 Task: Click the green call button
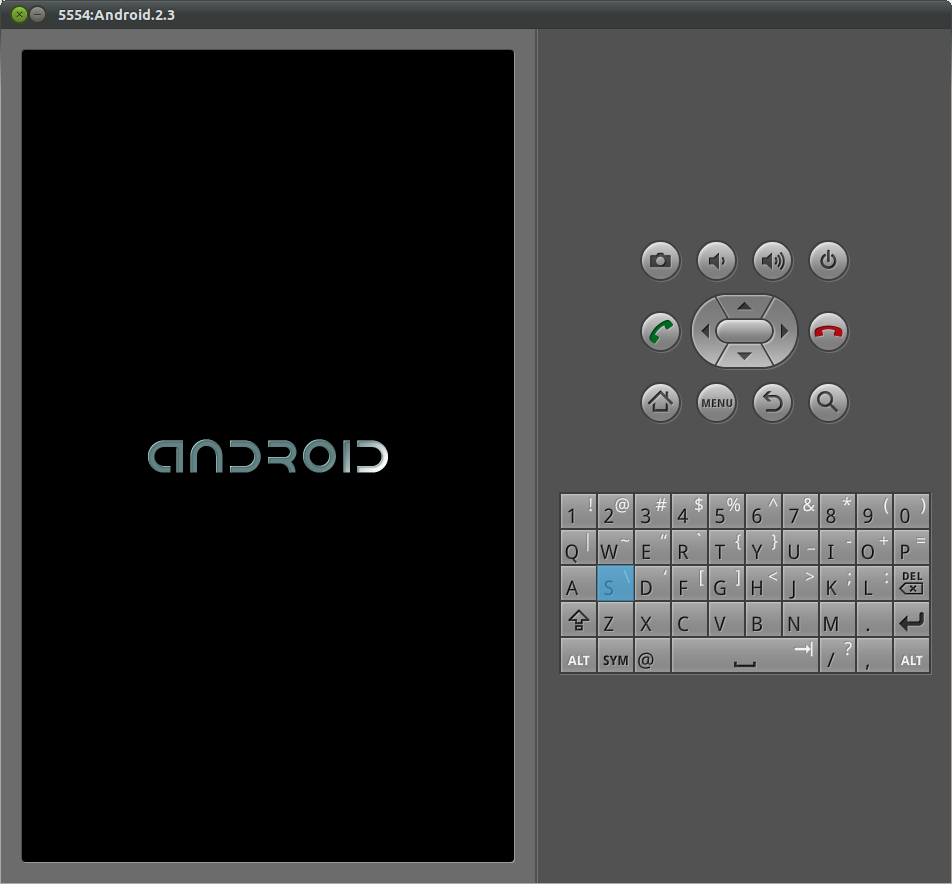pos(661,332)
